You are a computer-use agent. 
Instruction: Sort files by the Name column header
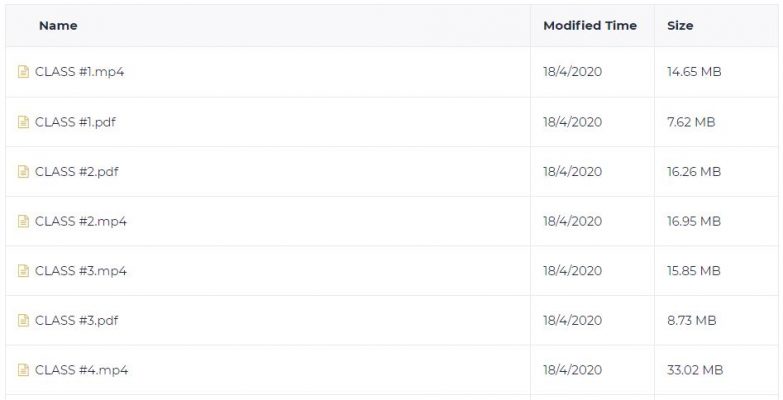[58, 25]
